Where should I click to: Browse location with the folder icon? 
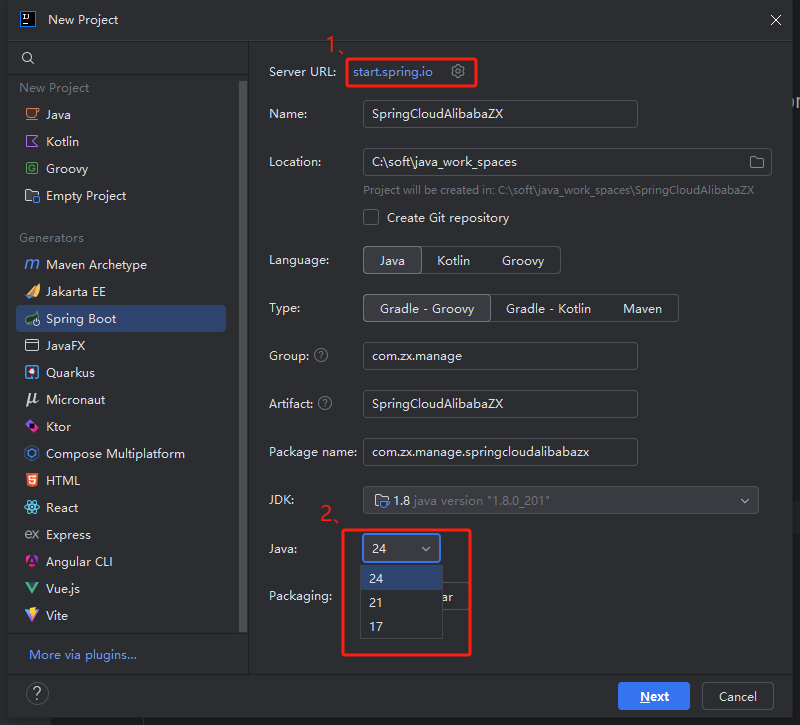pos(757,162)
